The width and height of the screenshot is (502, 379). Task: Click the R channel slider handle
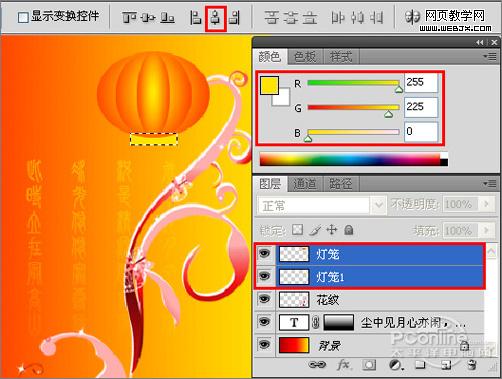pos(399,89)
